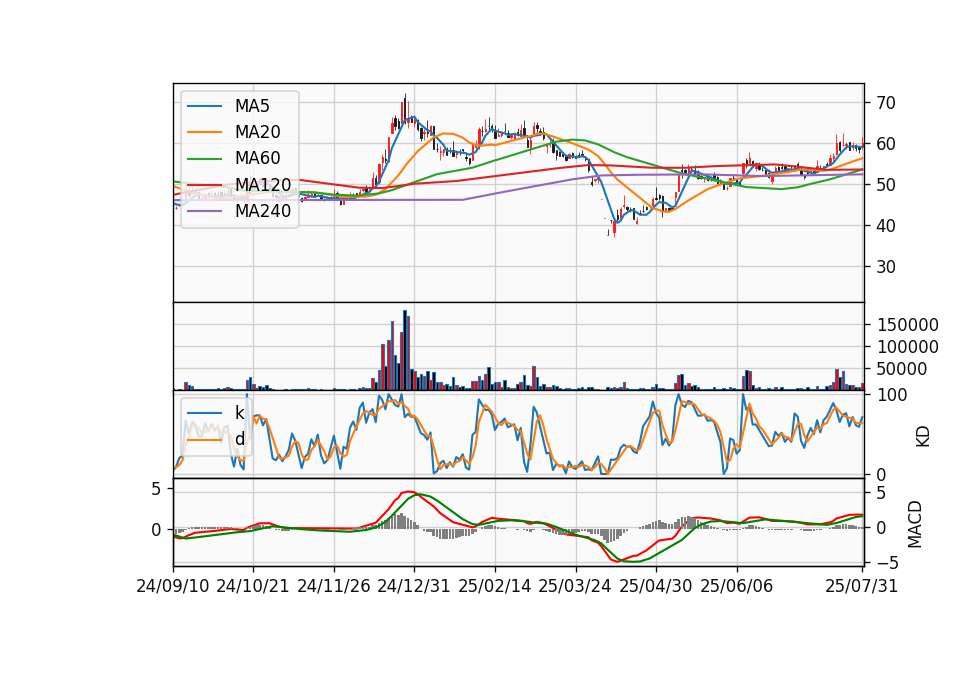The width and height of the screenshot is (960, 690).
Task: Click the MA60 legend label
Action: (x=258, y=158)
